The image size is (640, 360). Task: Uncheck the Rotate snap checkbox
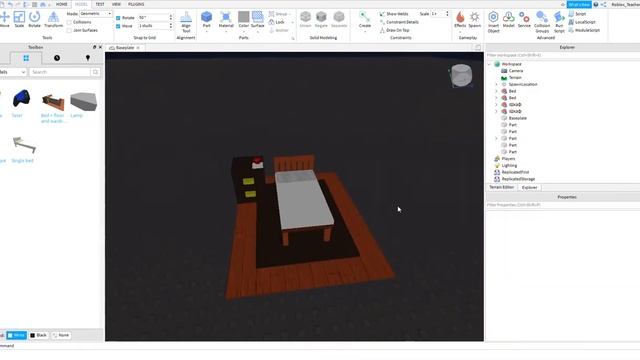pyautogui.click(x=118, y=18)
